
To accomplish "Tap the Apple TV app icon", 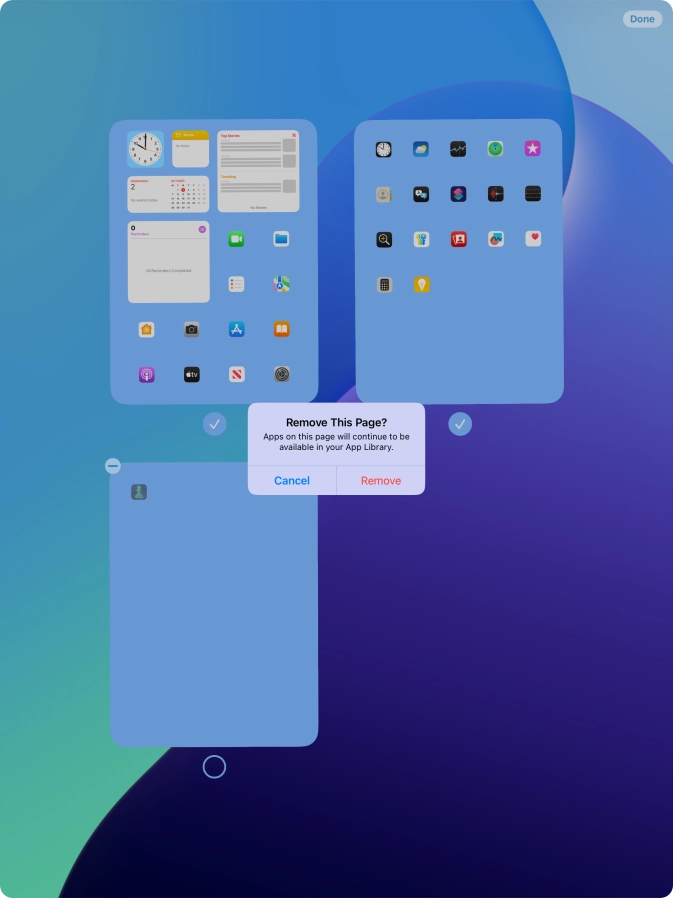I will point(191,375).
